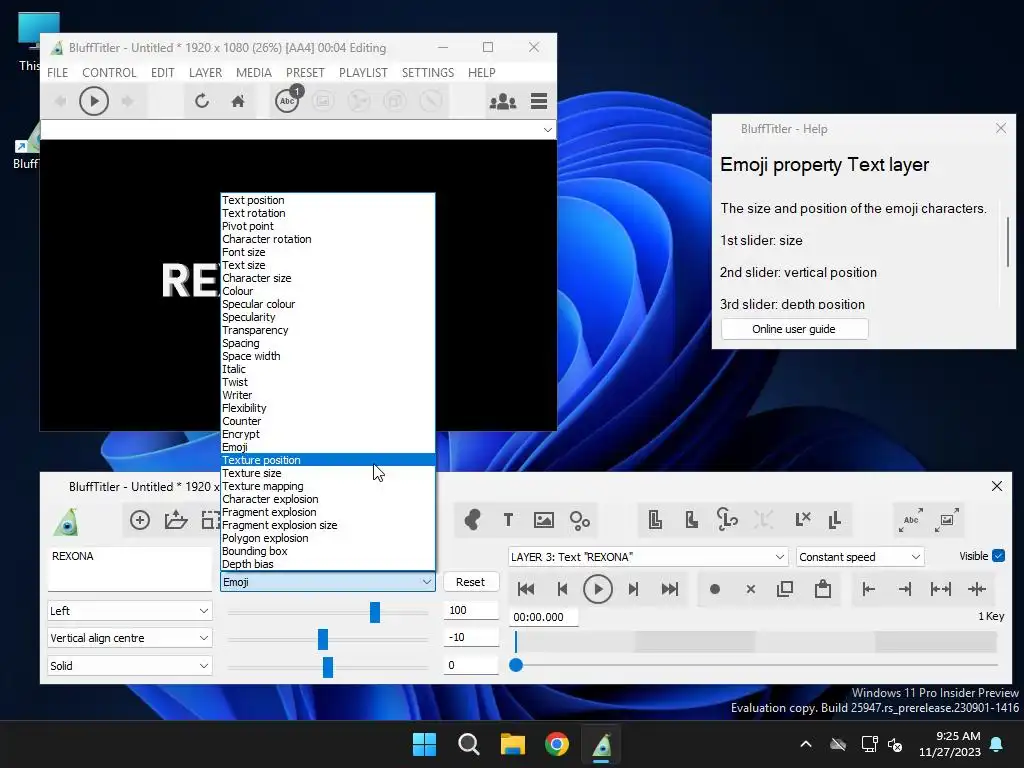Click the Online user guide button
This screenshot has width=1024, height=768.
[794, 329]
